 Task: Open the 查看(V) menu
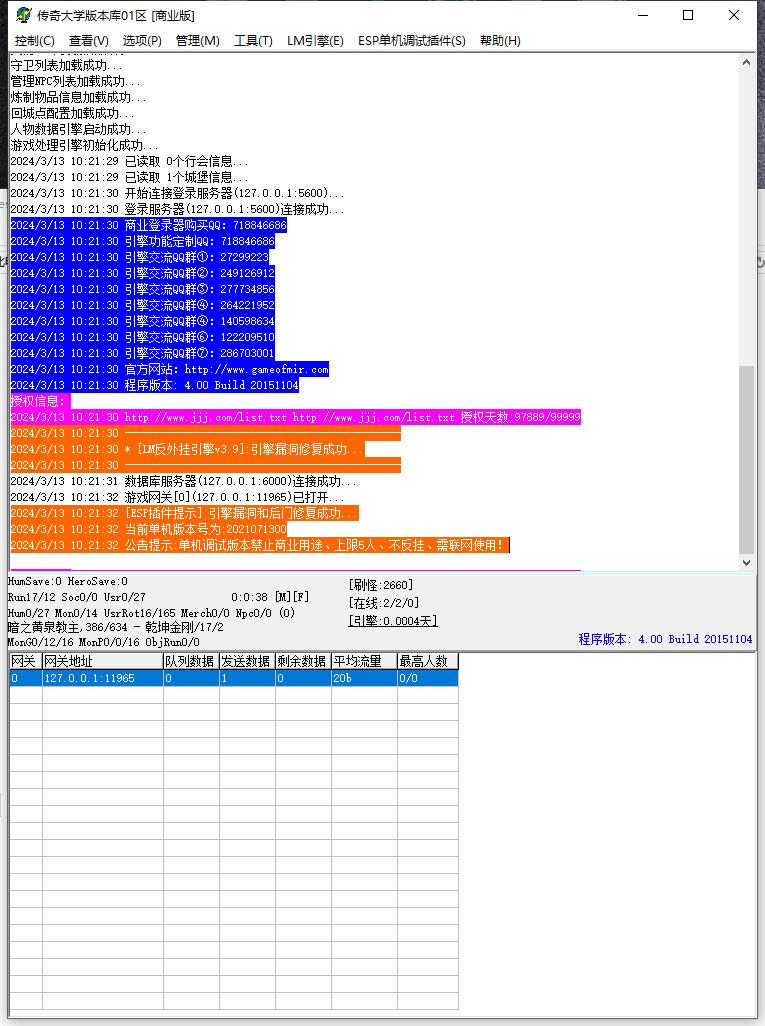coord(88,41)
